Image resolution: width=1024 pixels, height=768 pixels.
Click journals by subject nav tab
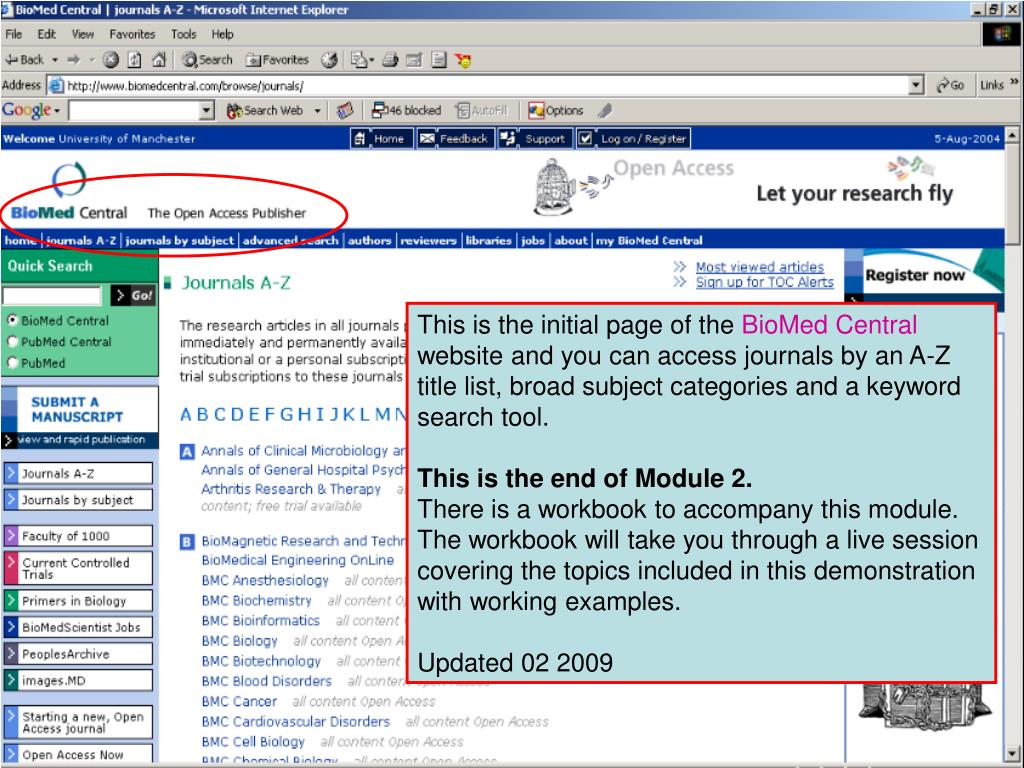[180, 240]
